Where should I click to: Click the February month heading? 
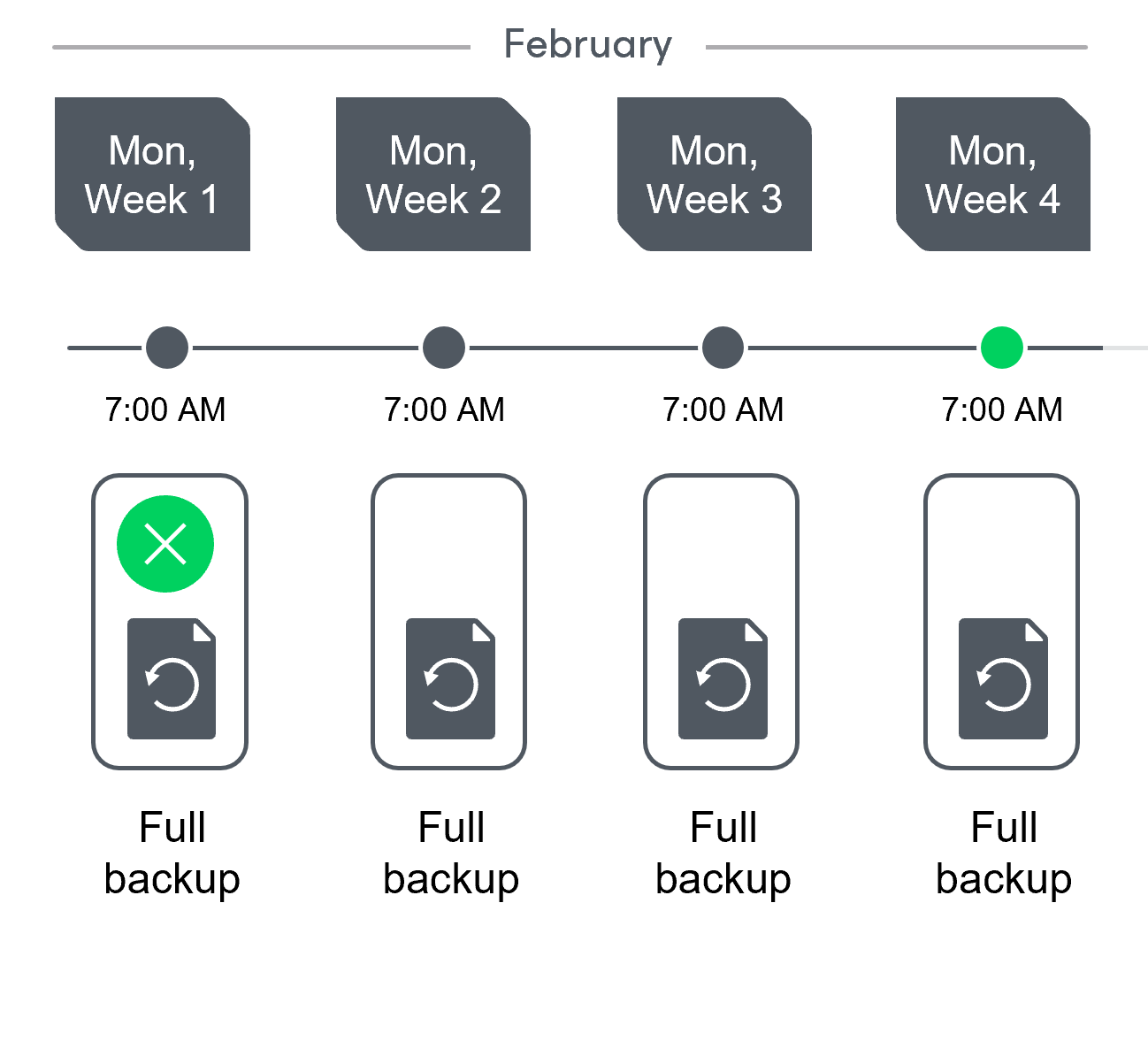point(588,45)
